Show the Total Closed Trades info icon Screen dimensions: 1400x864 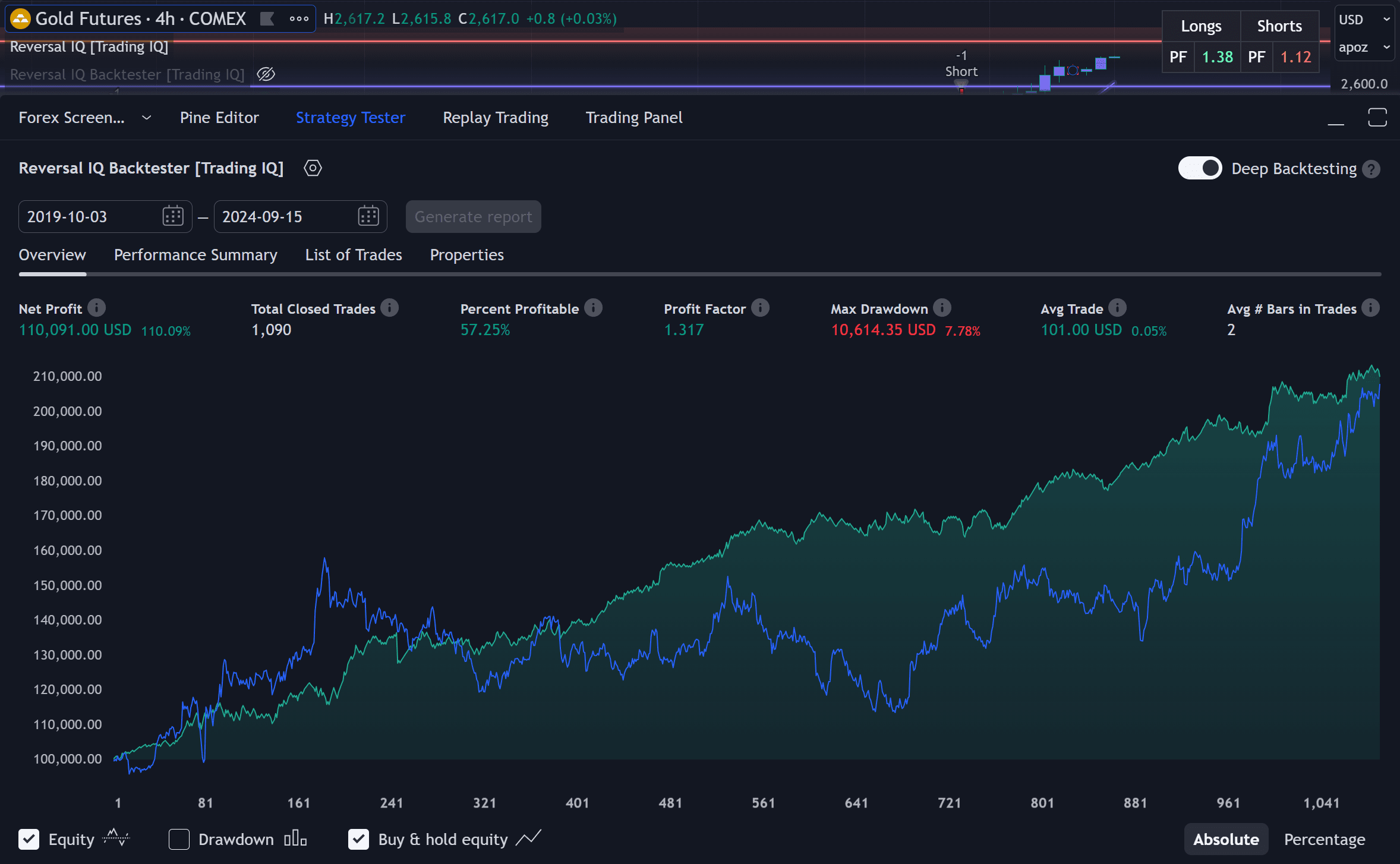coord(390,308)
